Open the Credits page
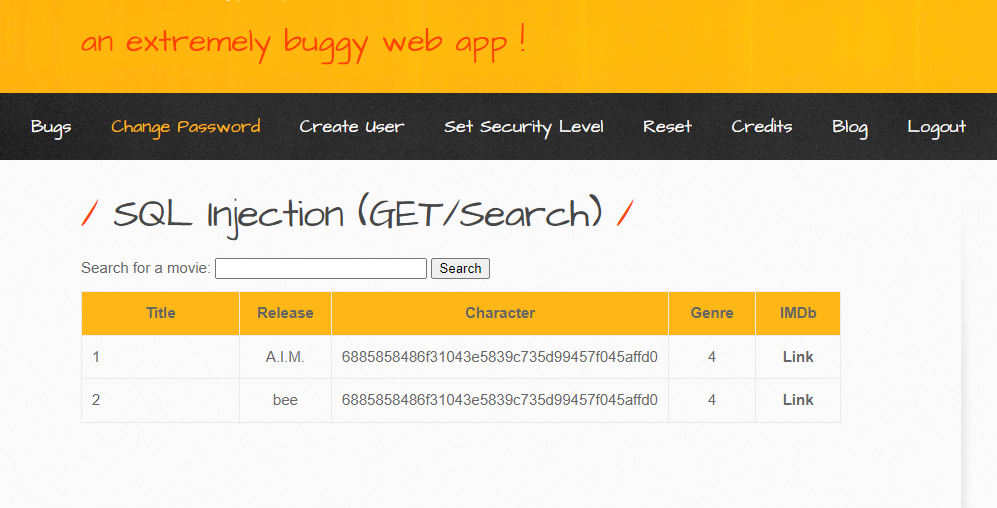This screenshot has height=508, width=997. [762, 127]
